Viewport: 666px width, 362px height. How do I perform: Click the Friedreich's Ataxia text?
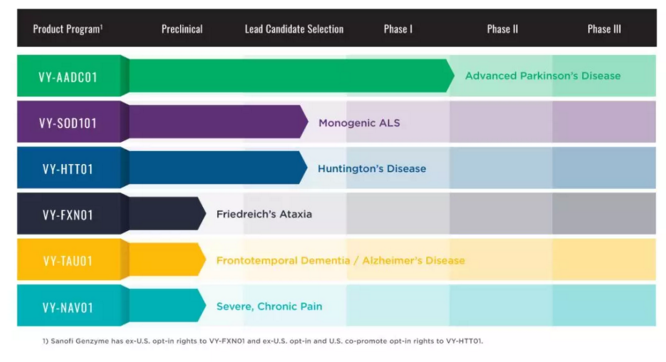[264, 214]
